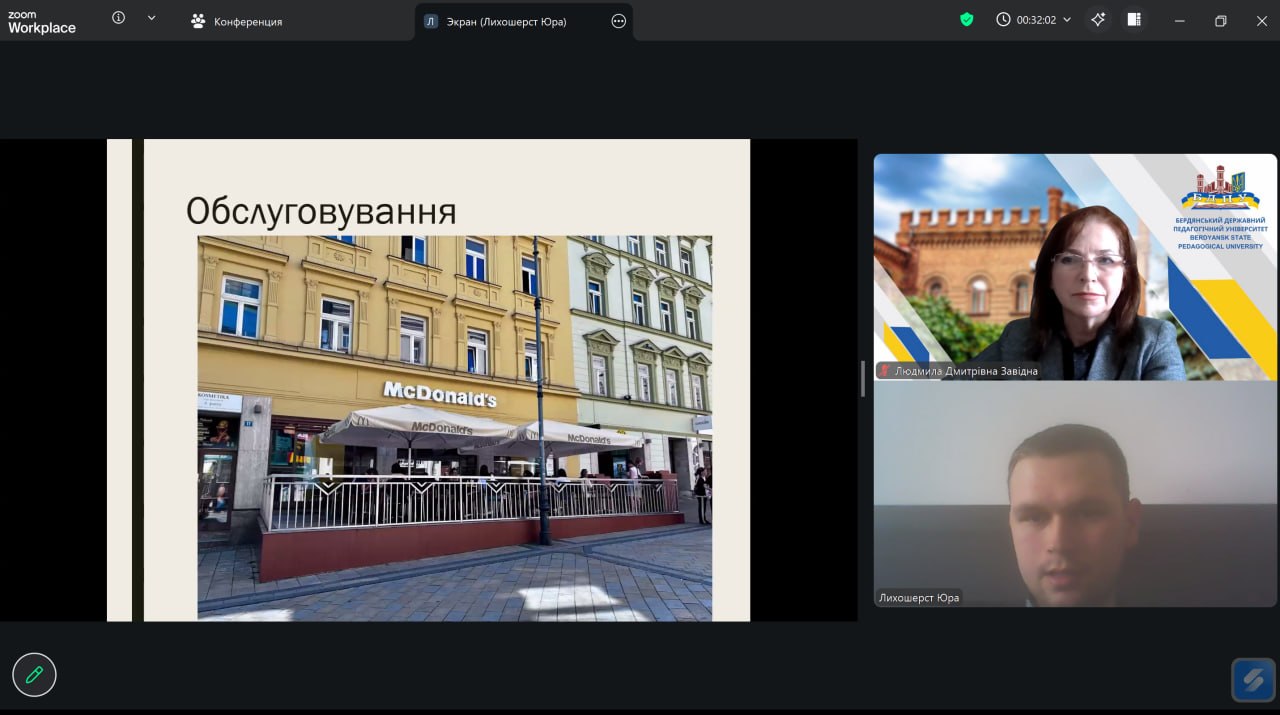Click the muted microphone icon on Людмила's tile
The image size is (1280, 715).
885,371
